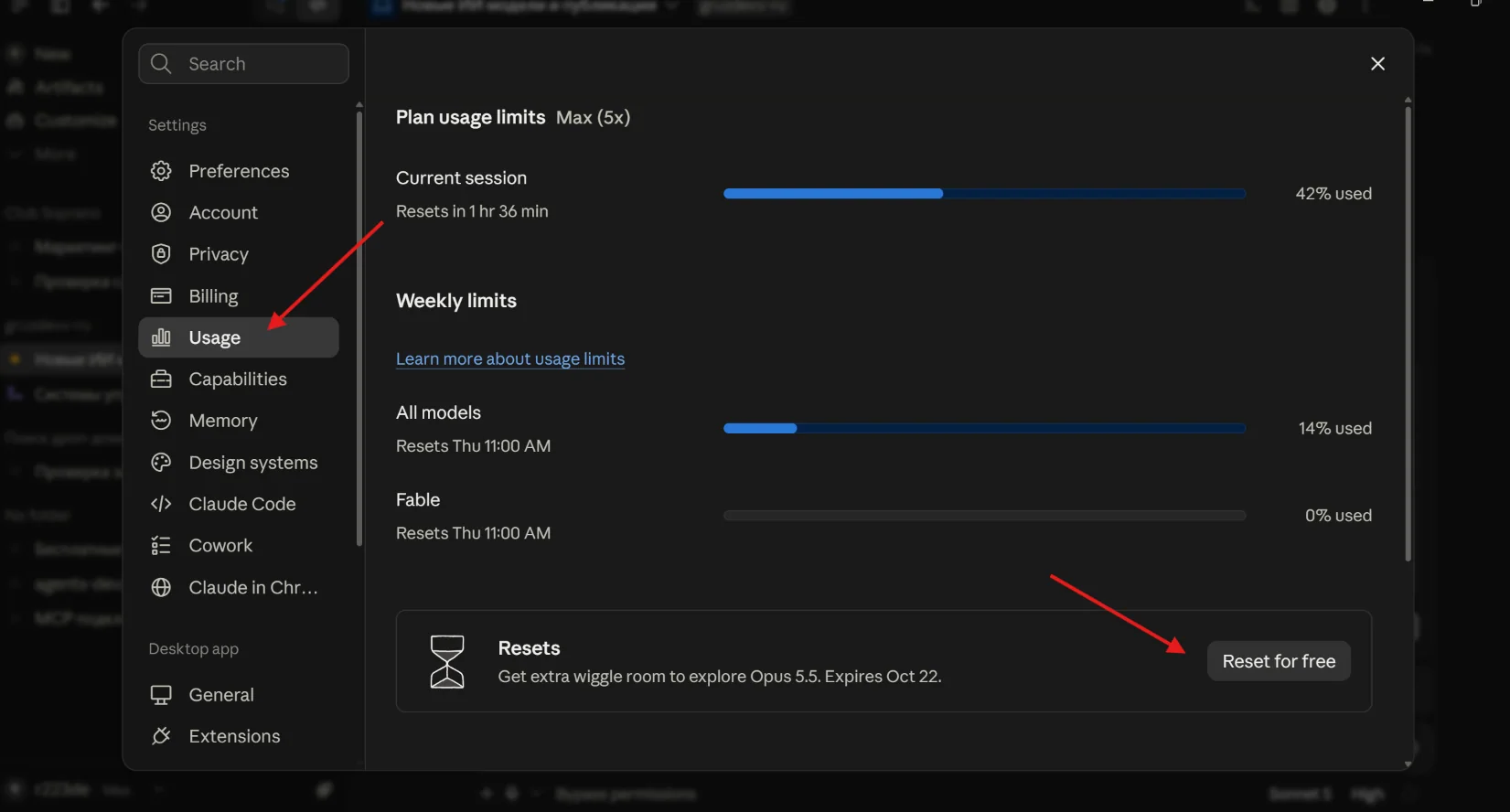Click the 'Weekly limits' heading
This screenshot has height=812, width=1510.
pyautogui.click(x=456, y=301)
